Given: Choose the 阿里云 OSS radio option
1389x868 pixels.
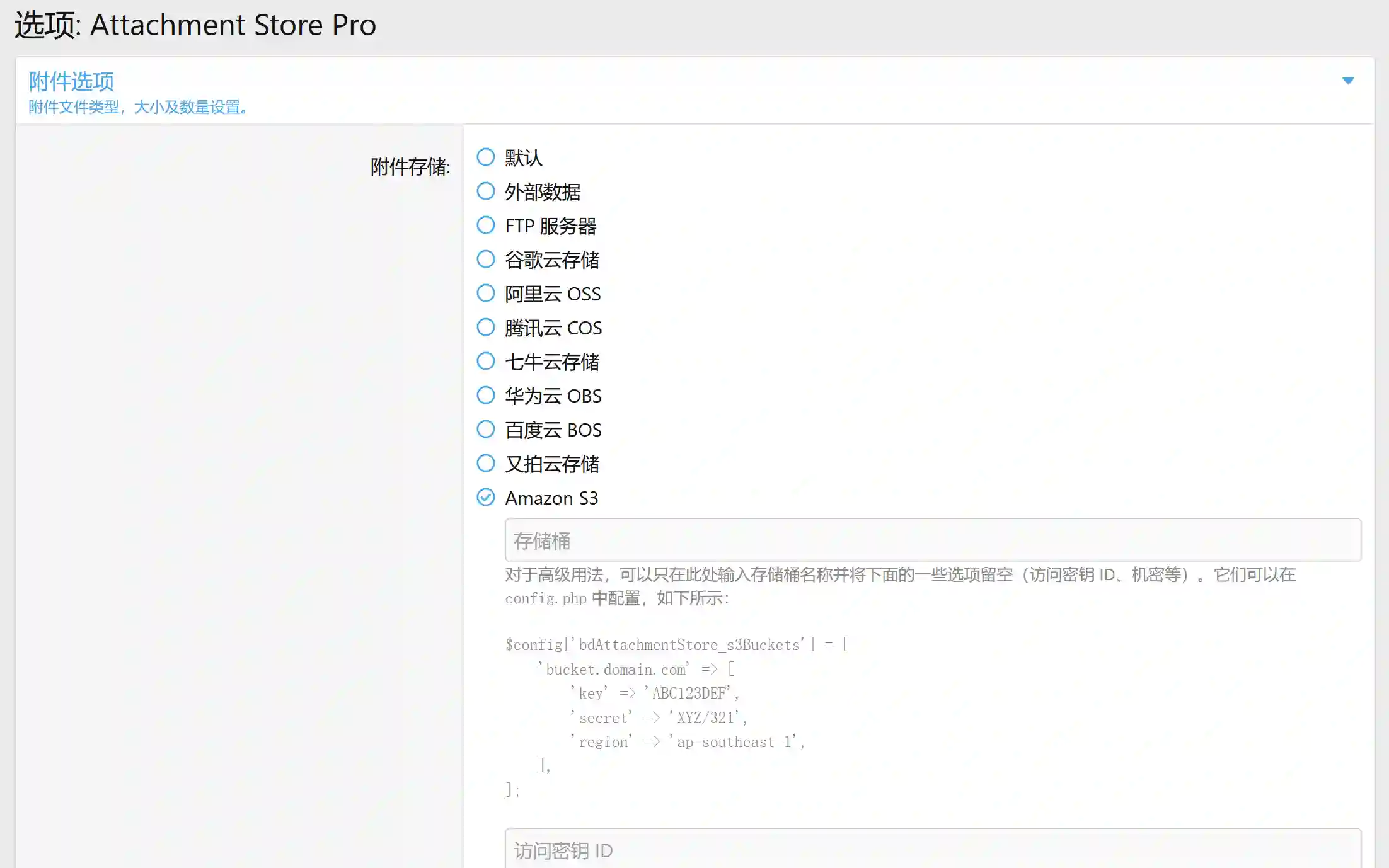Looking at the screenshot, I should (x=485, y=293).
